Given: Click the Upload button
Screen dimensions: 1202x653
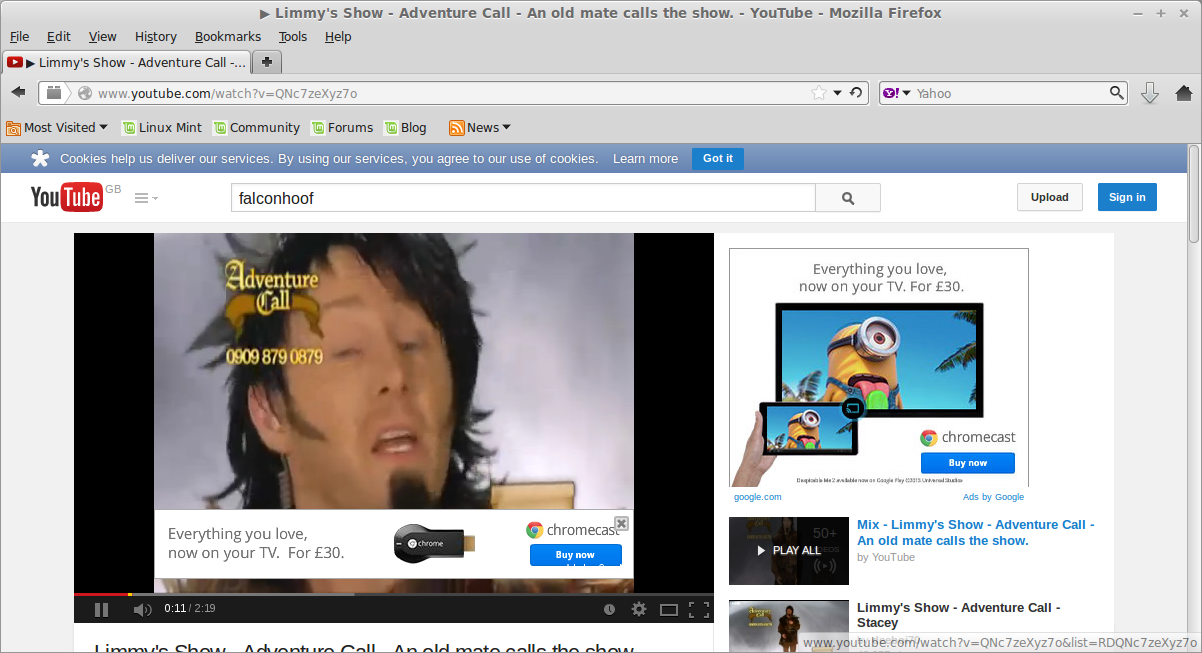Looking at the screenshot, I should point(1050,197).
